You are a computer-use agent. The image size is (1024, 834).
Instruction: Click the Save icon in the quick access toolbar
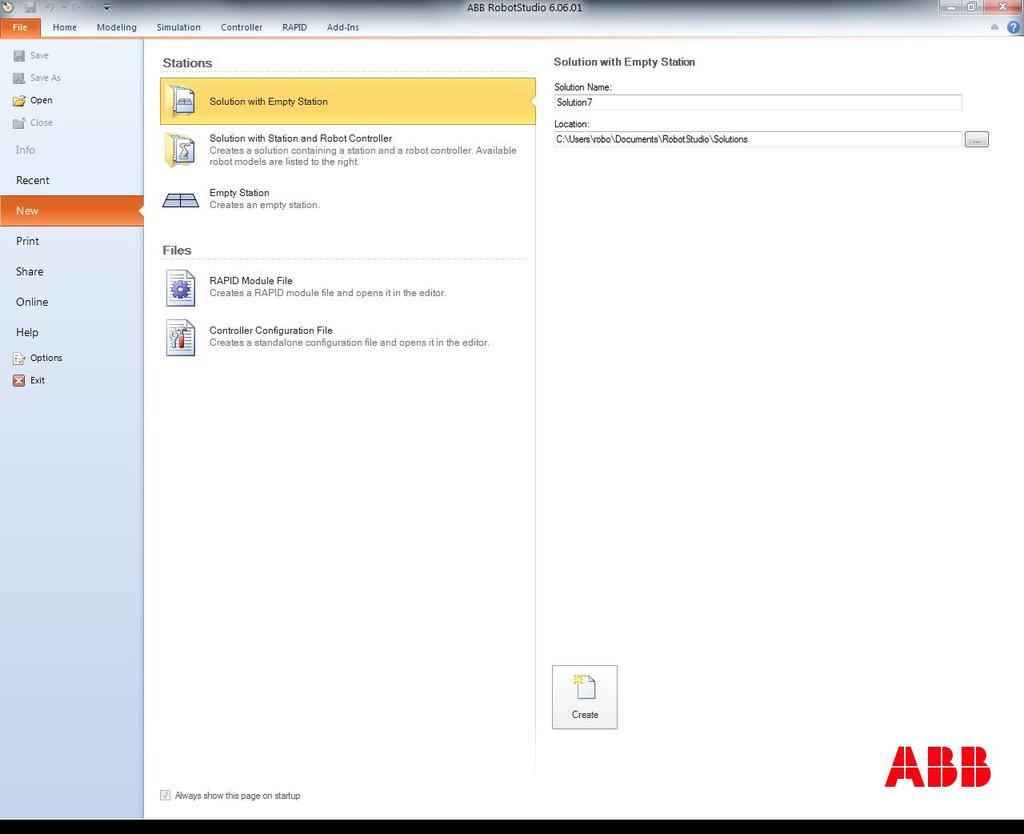tap(30, 8)
